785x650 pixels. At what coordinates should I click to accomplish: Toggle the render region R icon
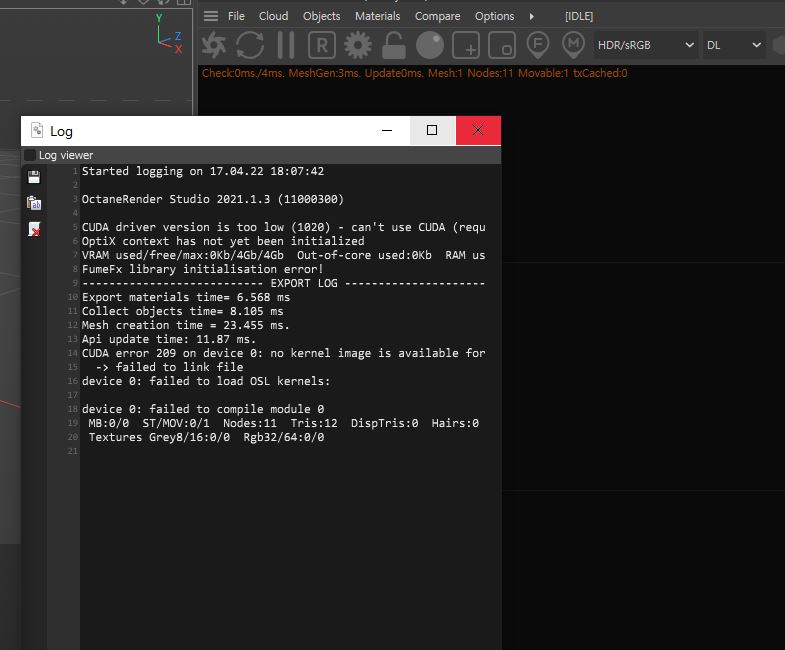click(322, 46)
